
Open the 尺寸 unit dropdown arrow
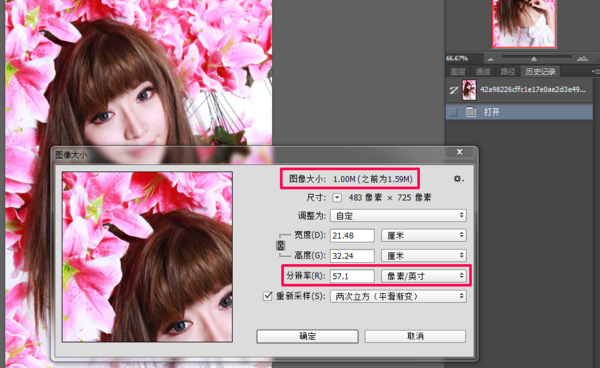click(337, 198)
